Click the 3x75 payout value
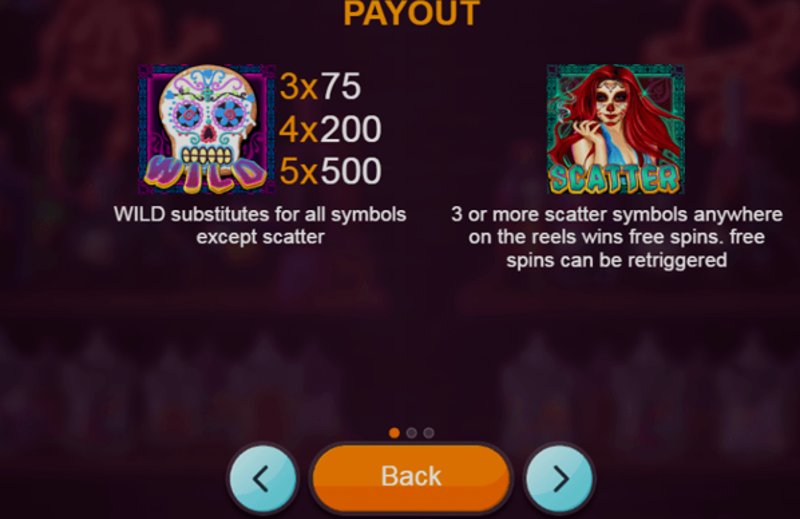 [x=320, y=86]
